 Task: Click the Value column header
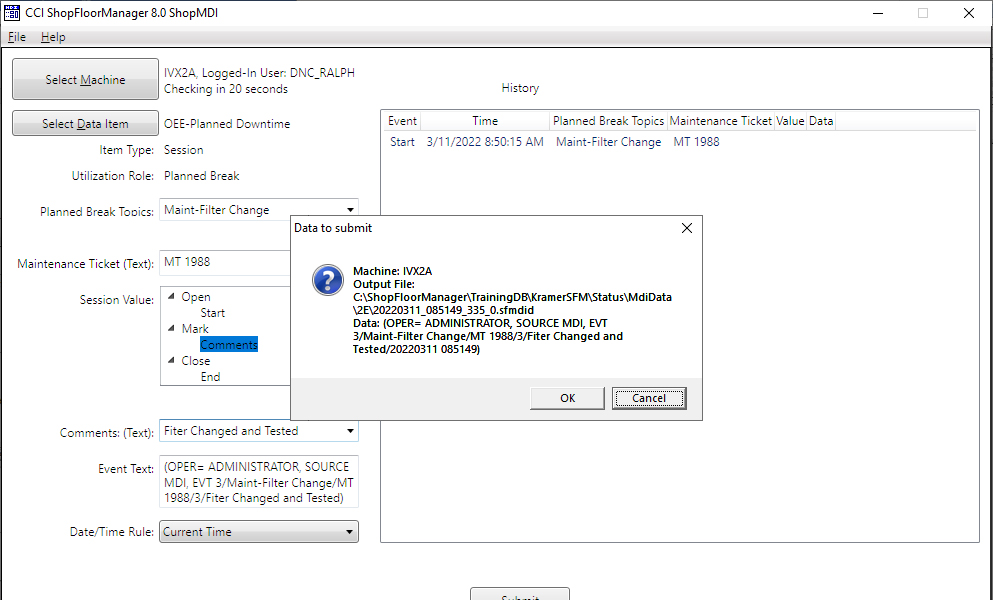(790, 121)
